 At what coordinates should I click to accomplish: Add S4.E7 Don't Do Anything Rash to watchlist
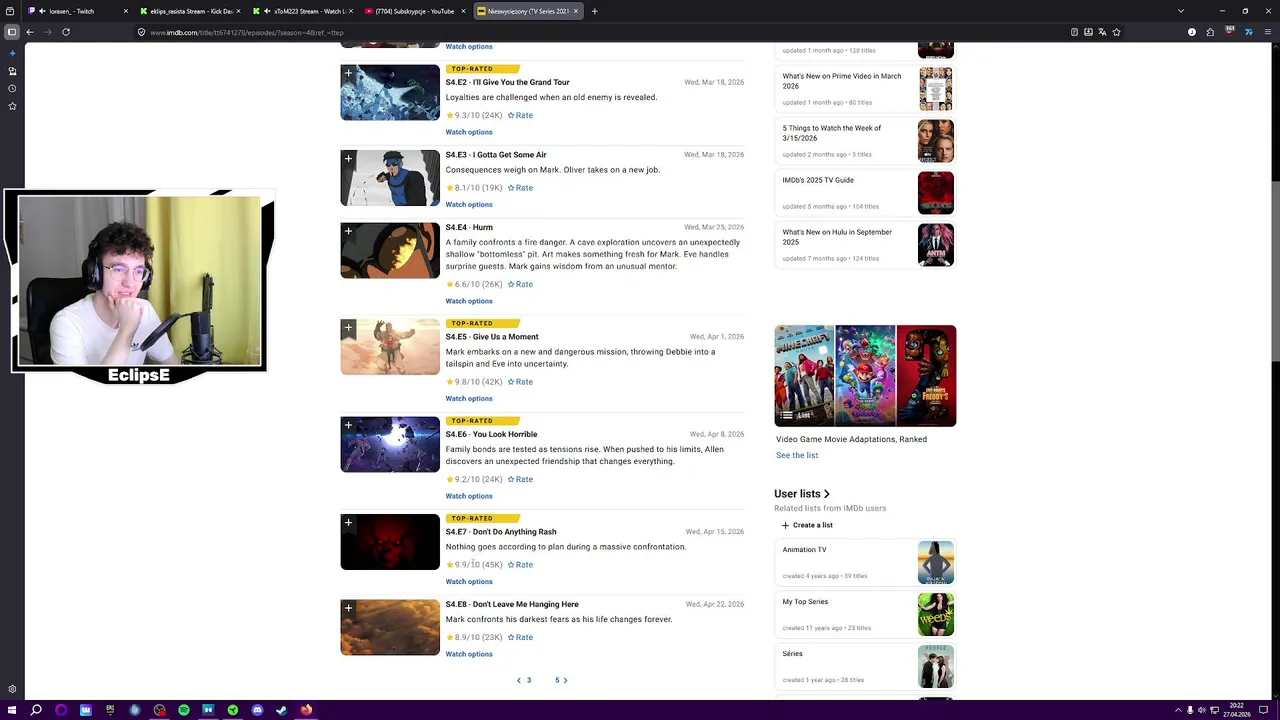click(348, 523)
